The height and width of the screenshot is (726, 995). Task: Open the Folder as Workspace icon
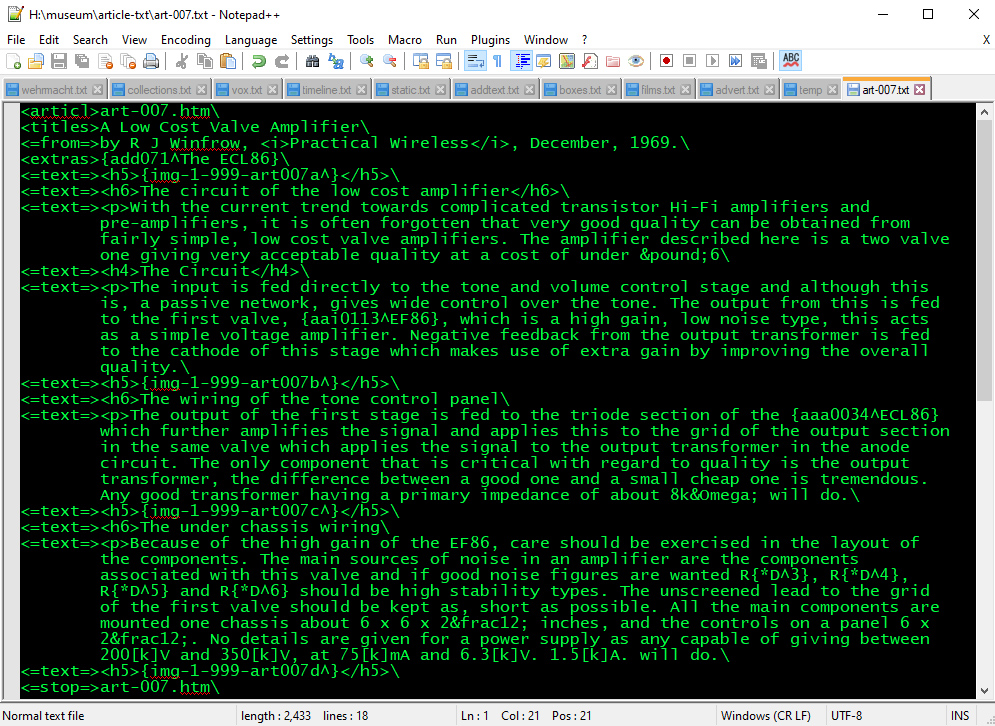click(612, 61)
